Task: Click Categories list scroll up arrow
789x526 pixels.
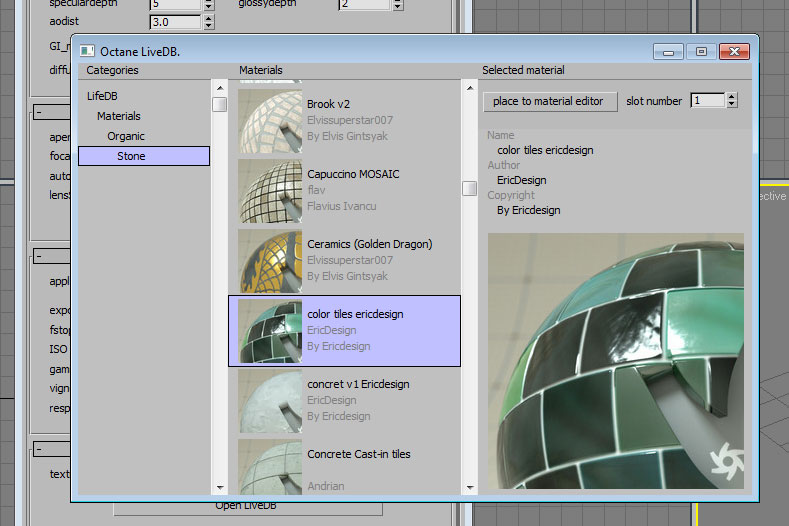Action: (x=220, y=88)
